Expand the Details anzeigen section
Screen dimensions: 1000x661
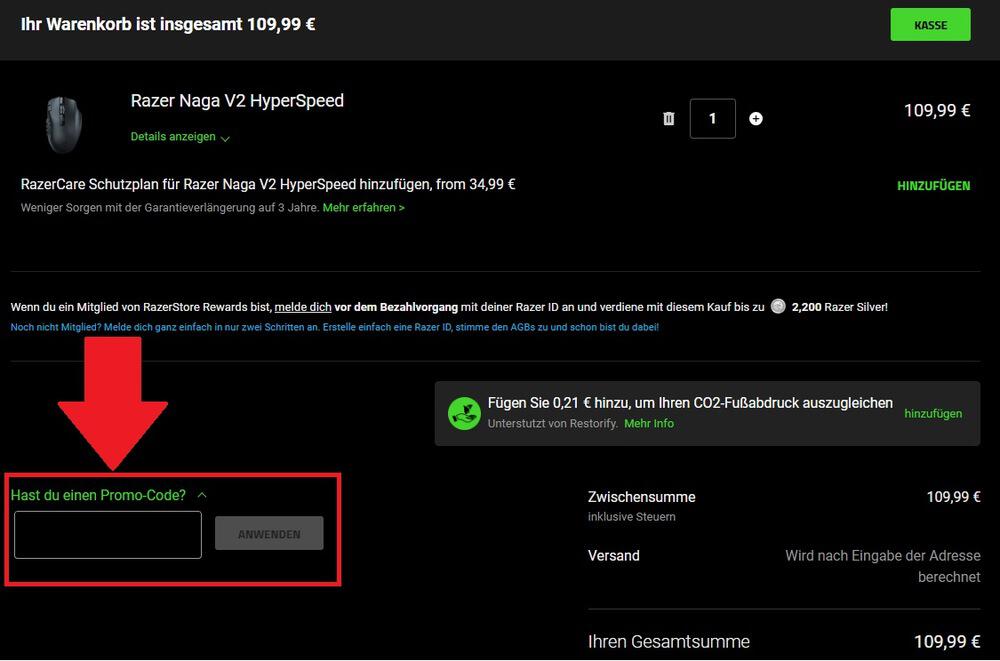(175, 137)
